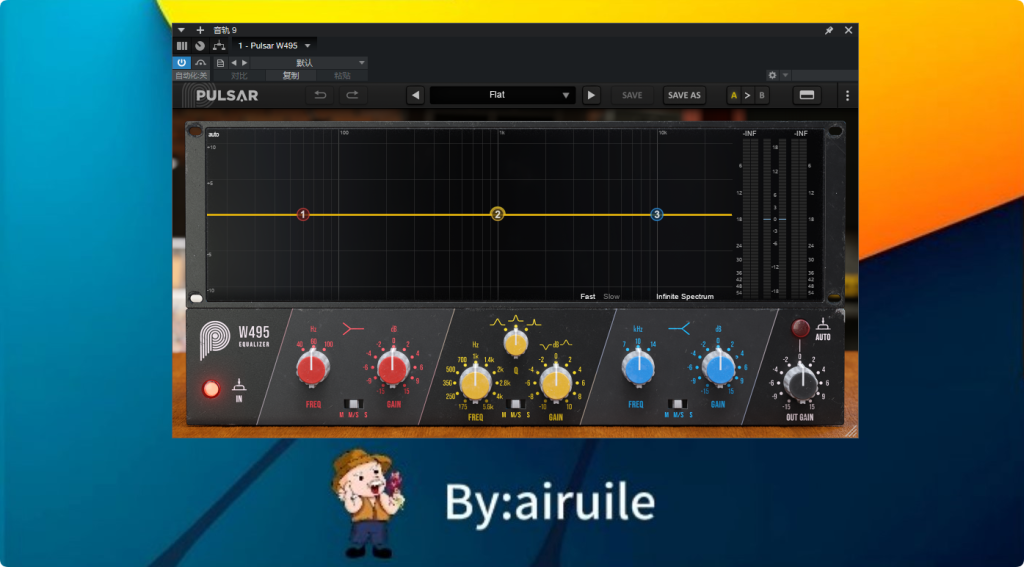Image resolution: width=1024 pixels, height=567 pixels.
Task: Select EQ band node 1
Action: 302,214
